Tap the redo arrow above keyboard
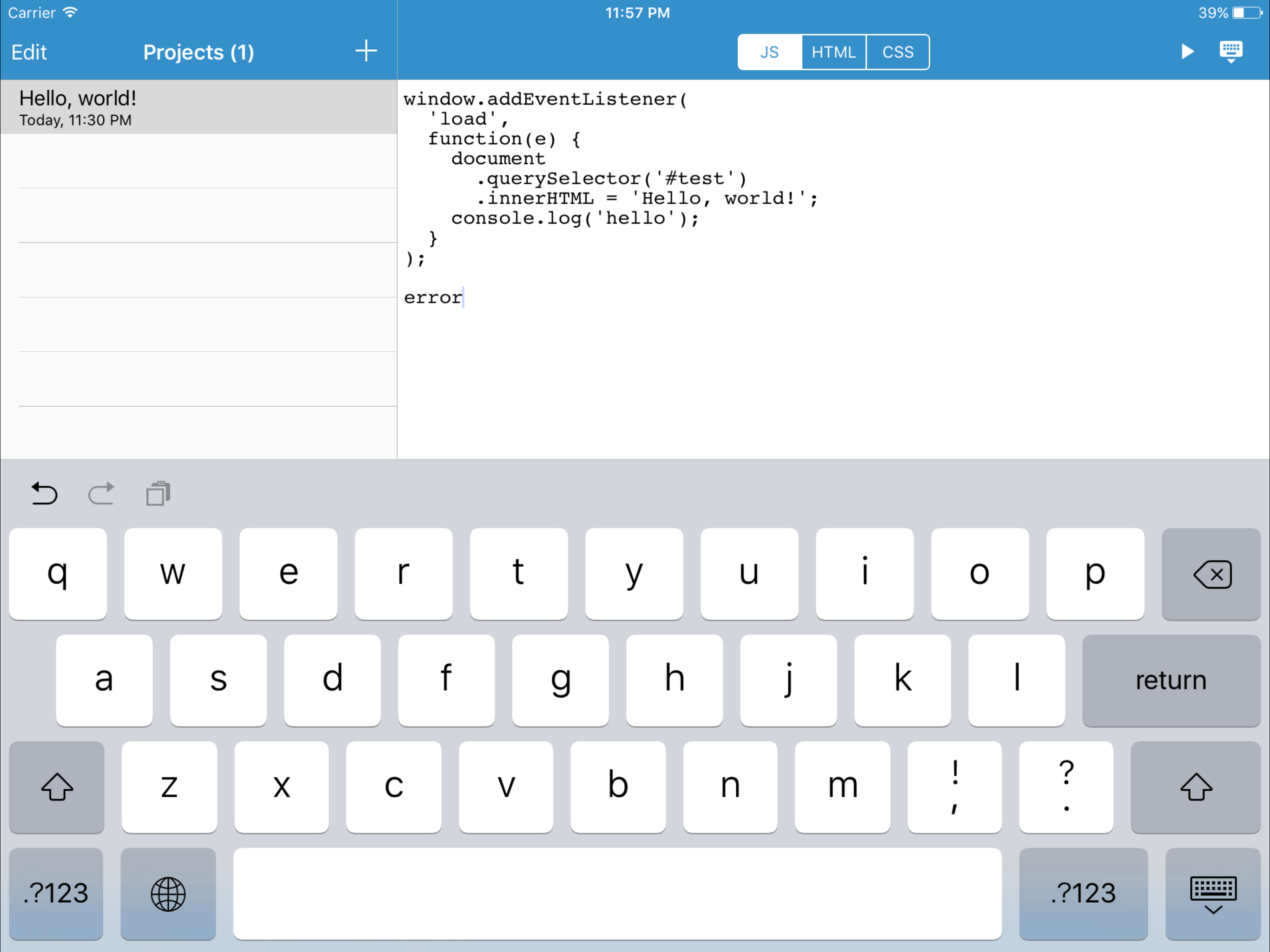1270x952 pixels. [x=101, y=493]
